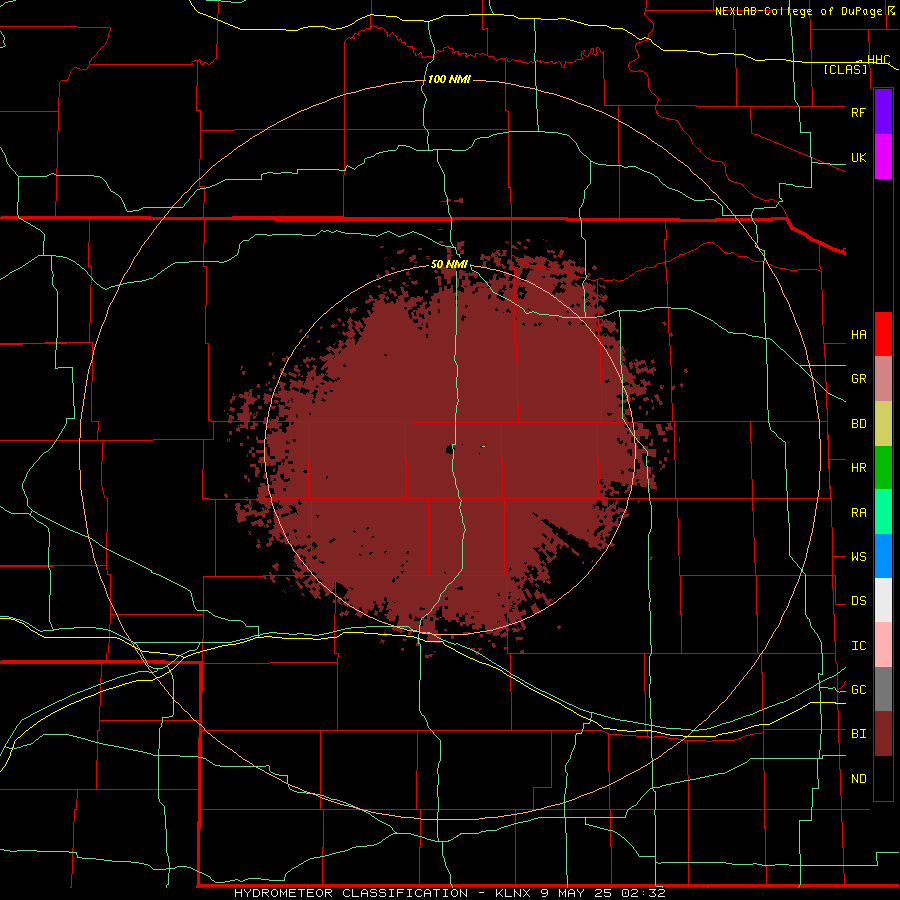Click the white DS legend swatch
The width and height of the screenshot is (900, 900).
point(883,600)
